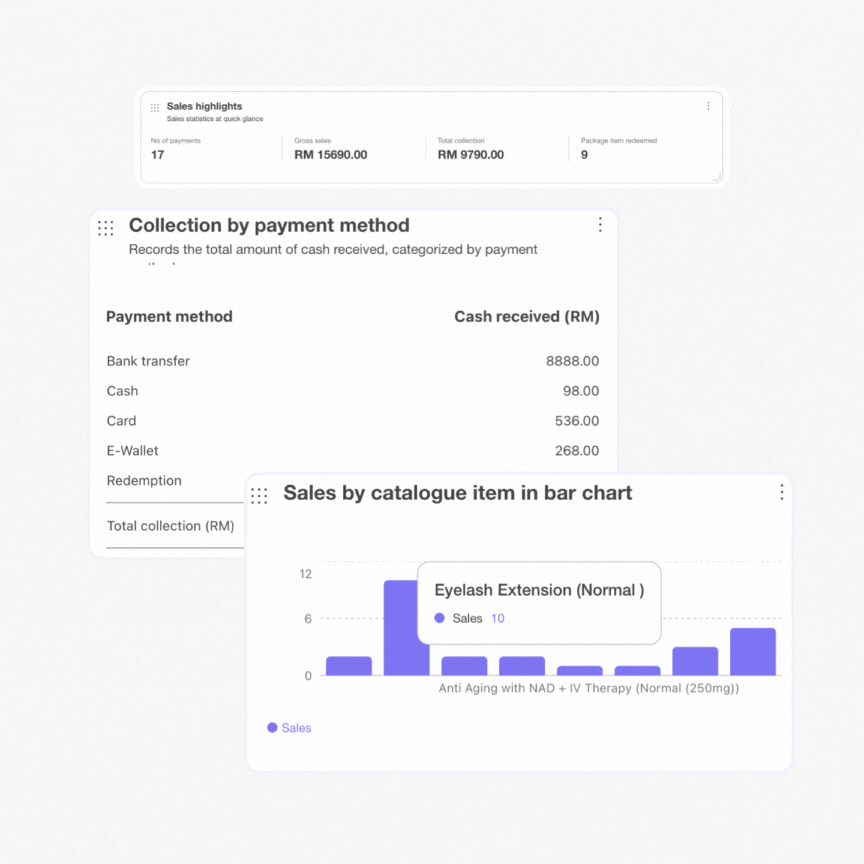Screen dimensions: 864x864
Task: Click the 536.00 cash received value
Action: point(576,420)
